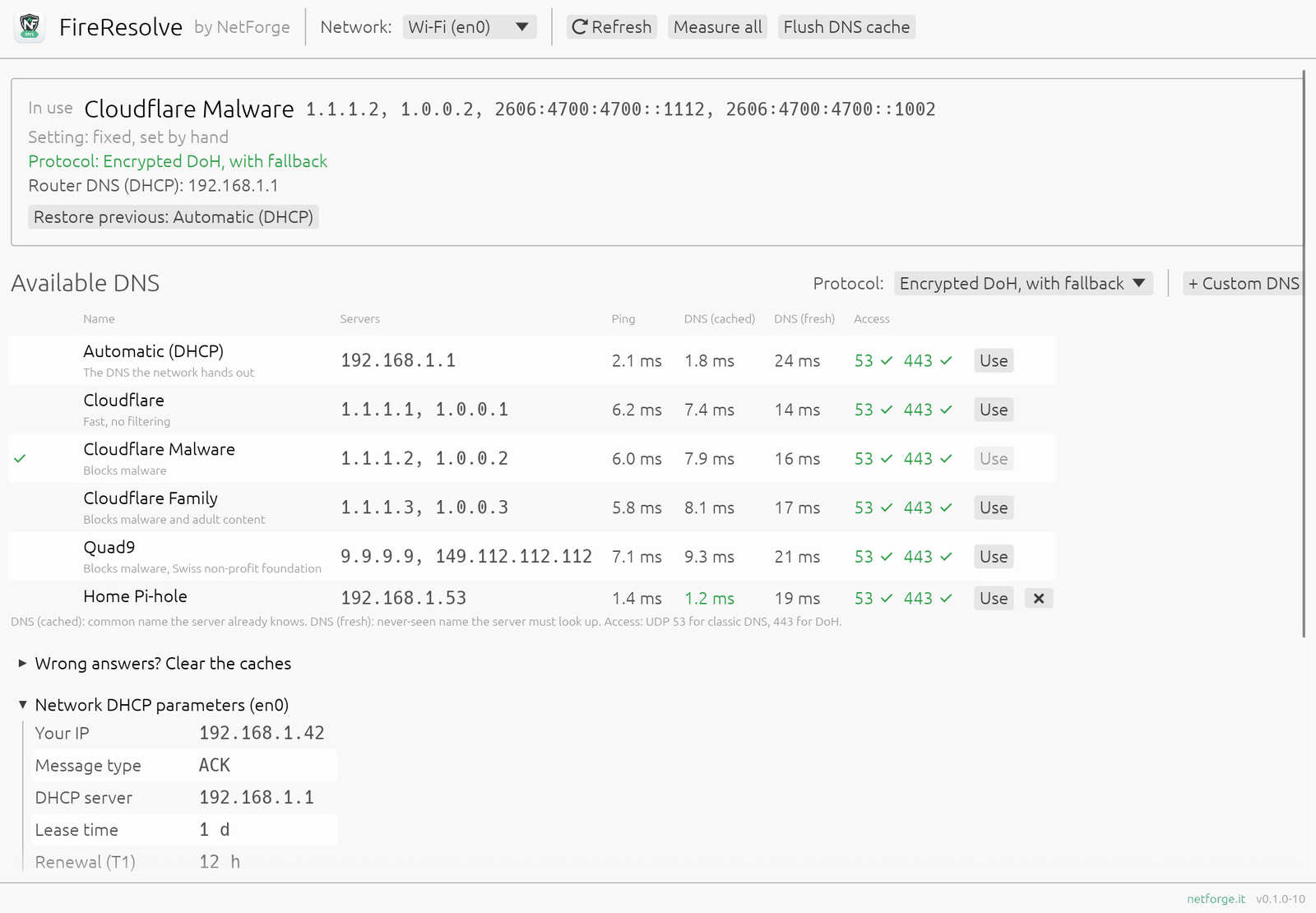This screenshot has width=1316, height=913.
Task: Use Cloudflare Family DNS
Action: tap(994, 507)
